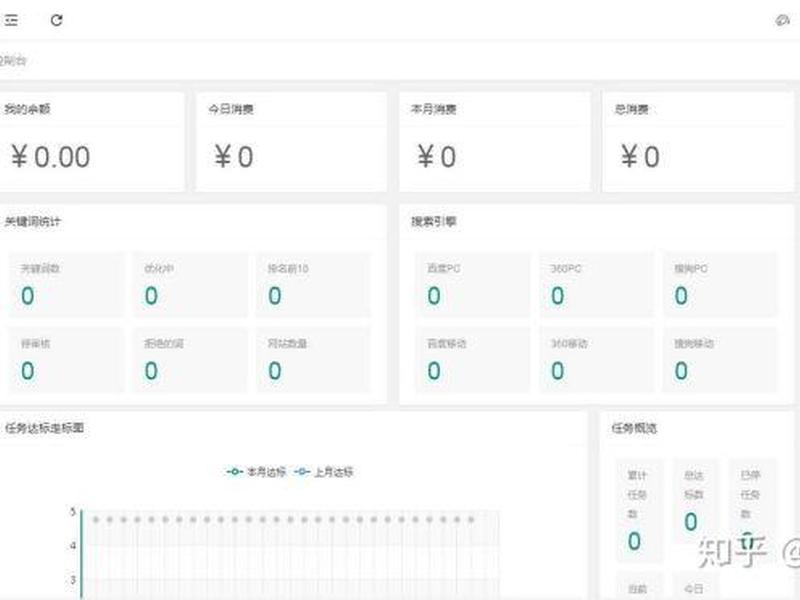Open the 关键词数 statistic tile
800x600 pixels.
(66, 285)
